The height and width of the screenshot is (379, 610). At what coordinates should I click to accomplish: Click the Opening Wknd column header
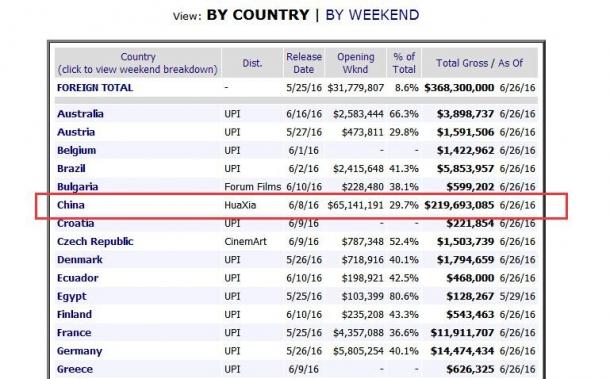pyautogui.click(x=356, y=63)
